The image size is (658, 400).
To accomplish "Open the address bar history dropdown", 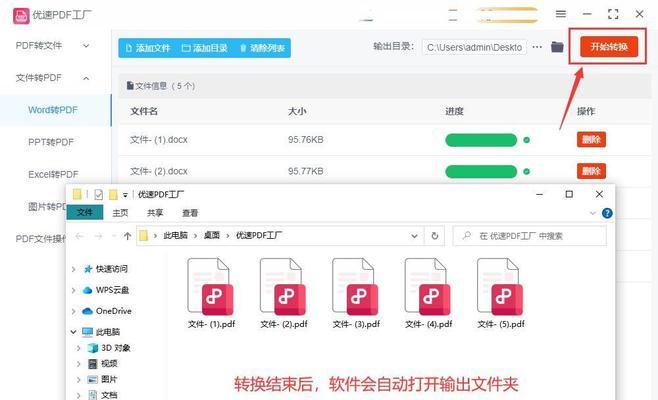I will pos(414,236).
